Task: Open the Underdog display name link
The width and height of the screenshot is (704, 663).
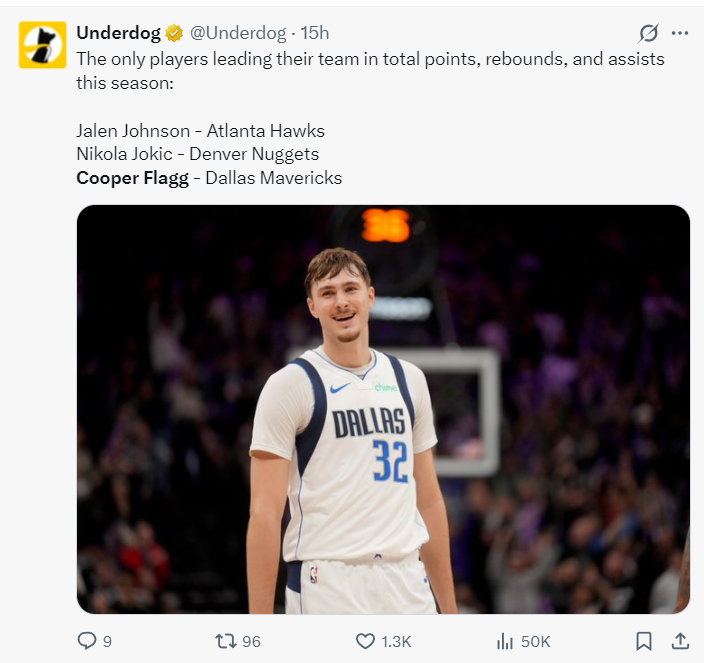Action: pos(118,33)
